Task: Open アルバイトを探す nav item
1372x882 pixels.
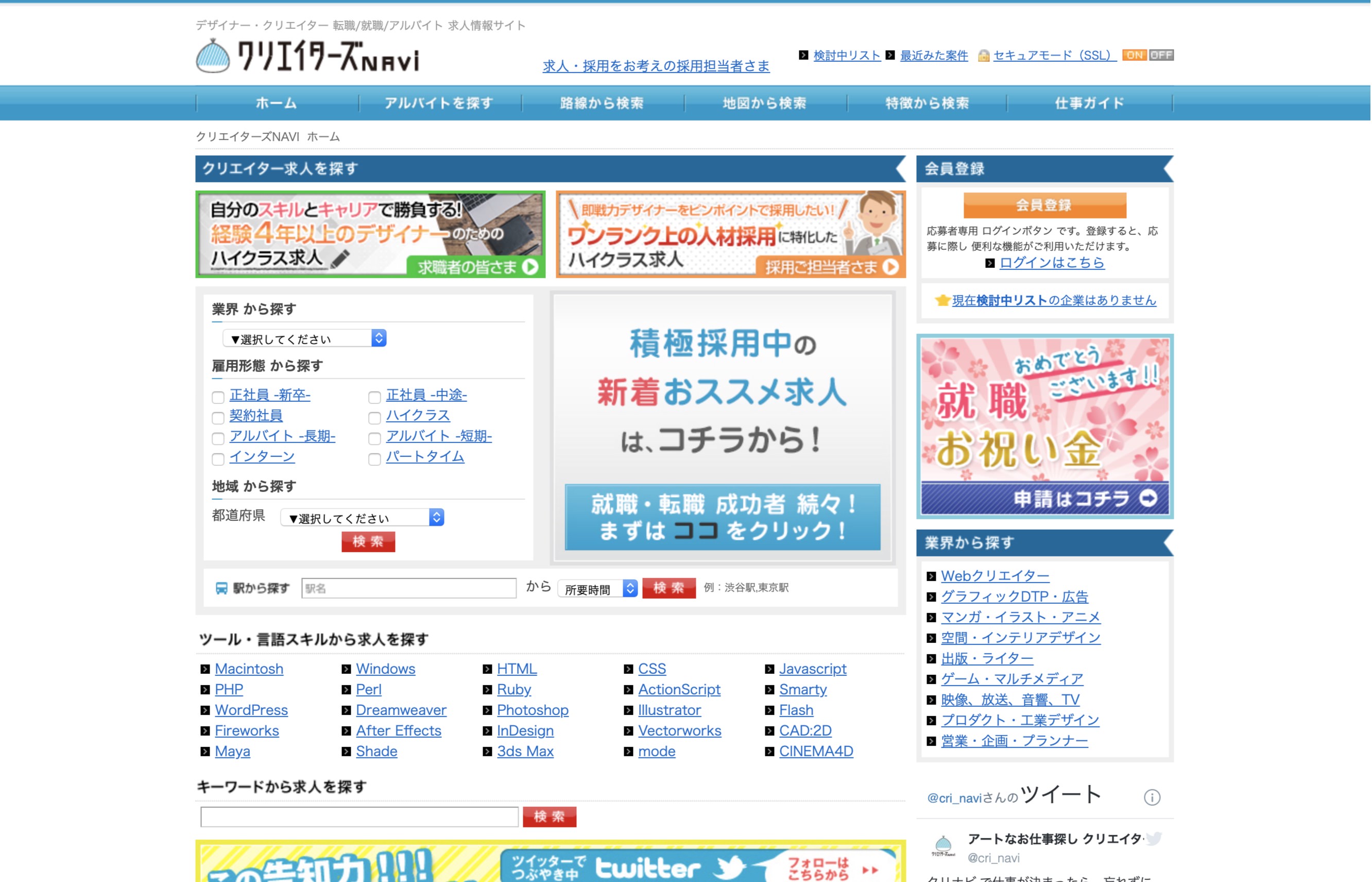Action: (x=440, y=103)
